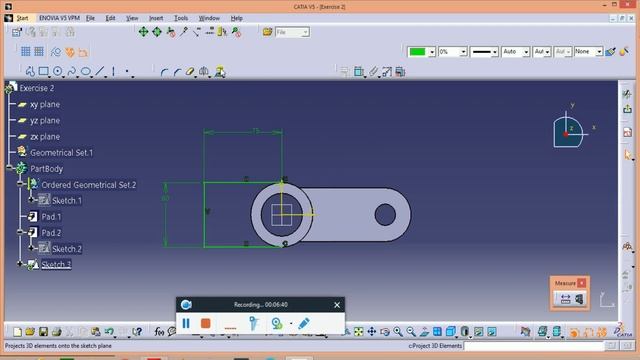Open the Edit menu
Viewport: 640px width, 360px height.
coord(110,18)
